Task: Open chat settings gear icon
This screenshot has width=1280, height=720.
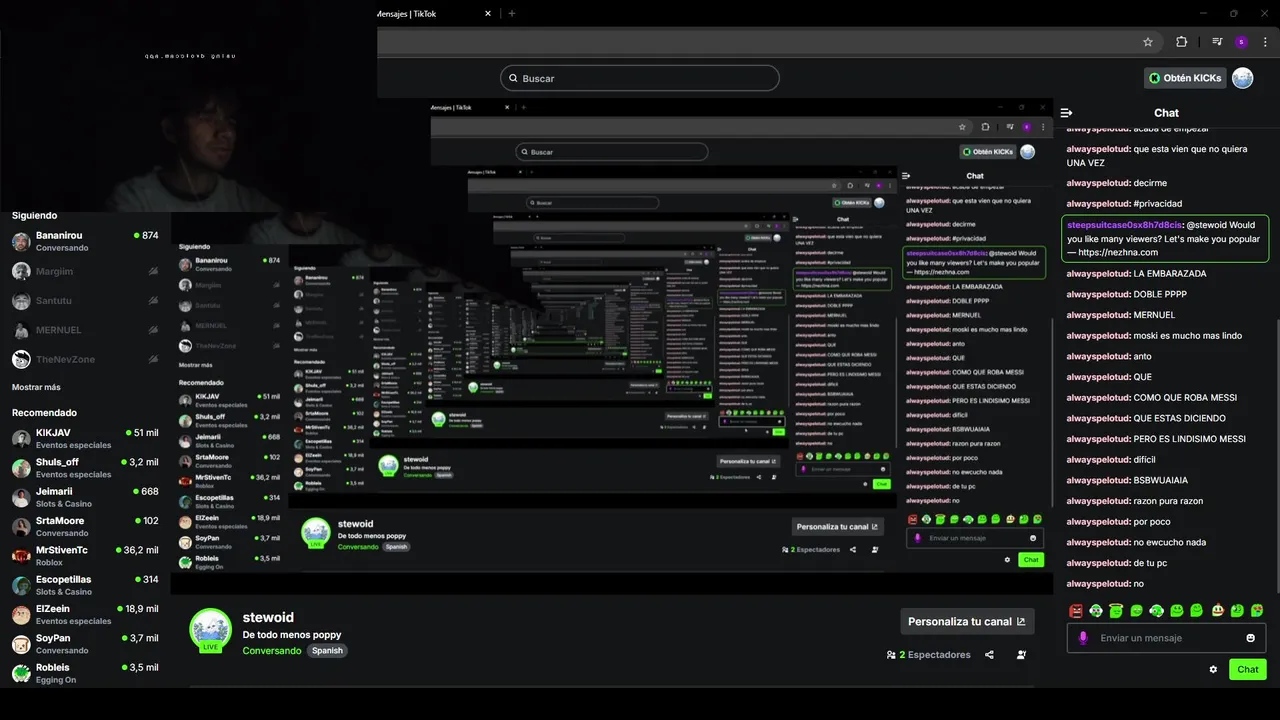Action: [x=1213, y=669]
